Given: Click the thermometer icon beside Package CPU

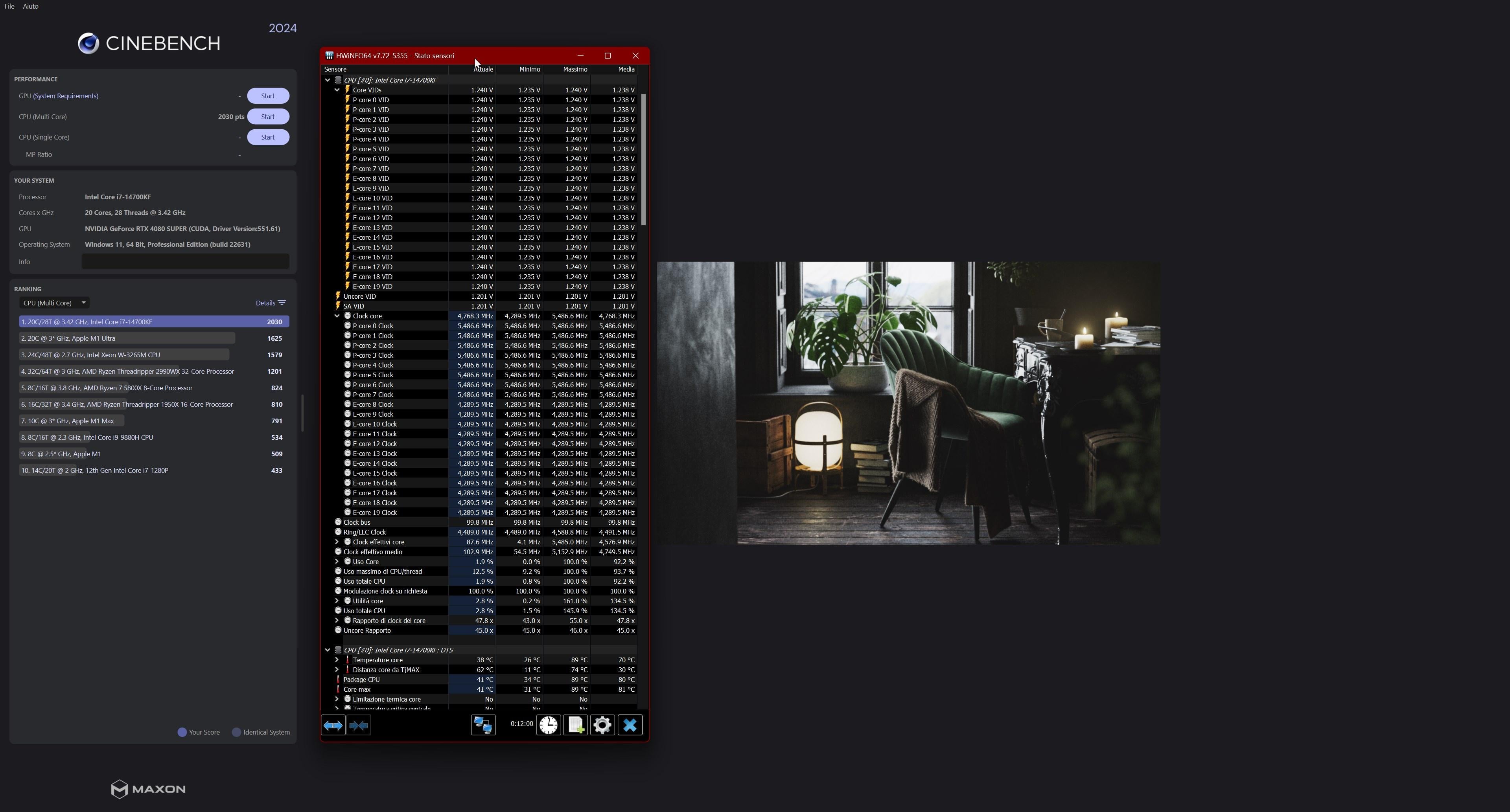Looking at the screenshot, I should click(x=338, y=679).
